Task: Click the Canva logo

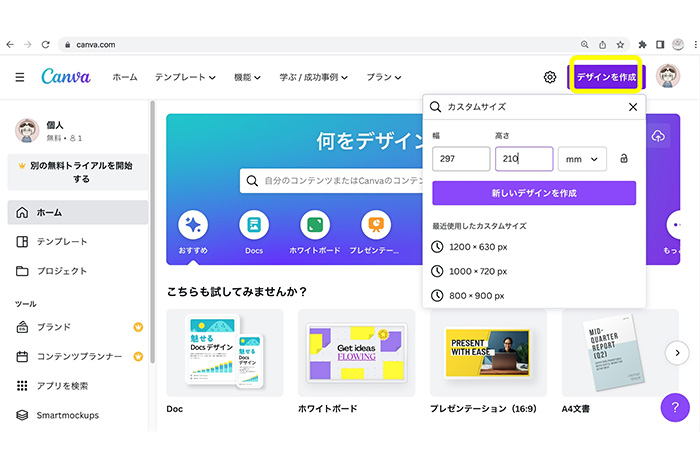Action: [66, 76]
